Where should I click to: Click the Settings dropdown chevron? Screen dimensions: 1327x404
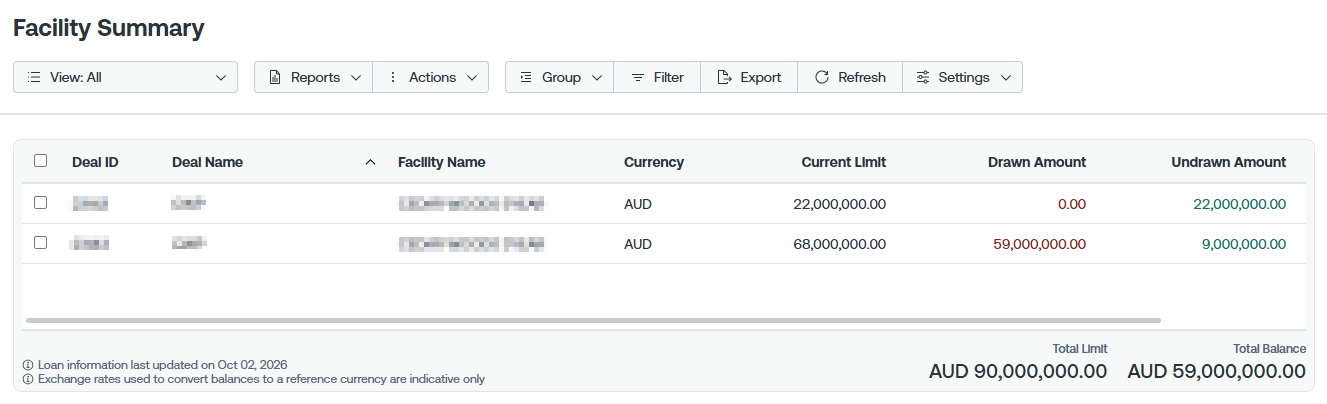1005,77
